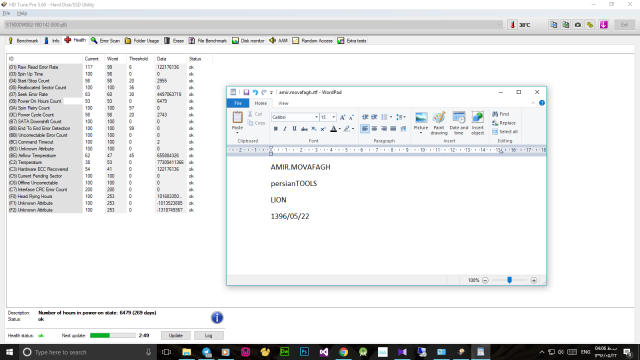Click the Paint drawing icon

(439, 123)
